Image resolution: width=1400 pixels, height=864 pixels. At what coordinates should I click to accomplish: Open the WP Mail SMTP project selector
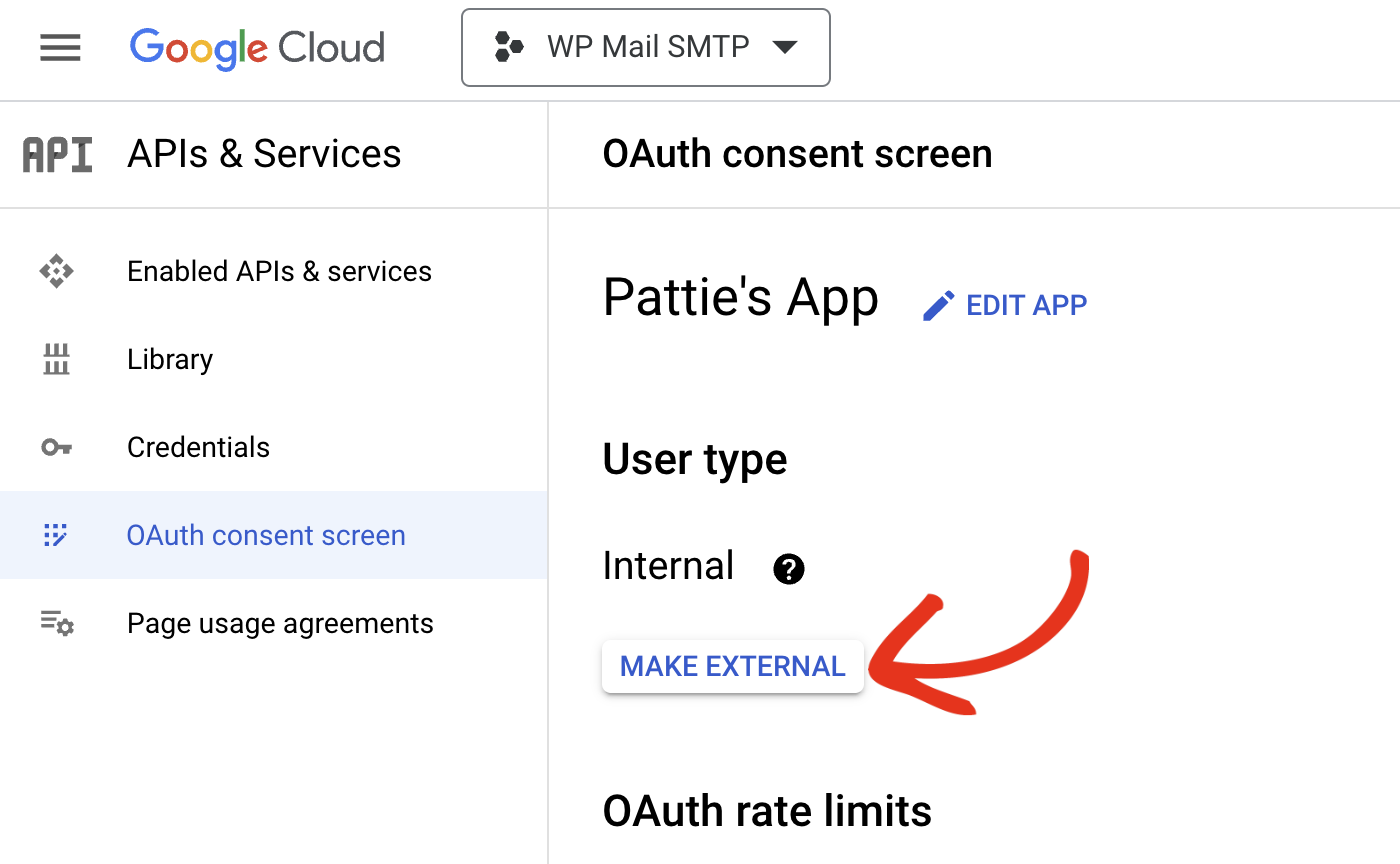(645, 47)
